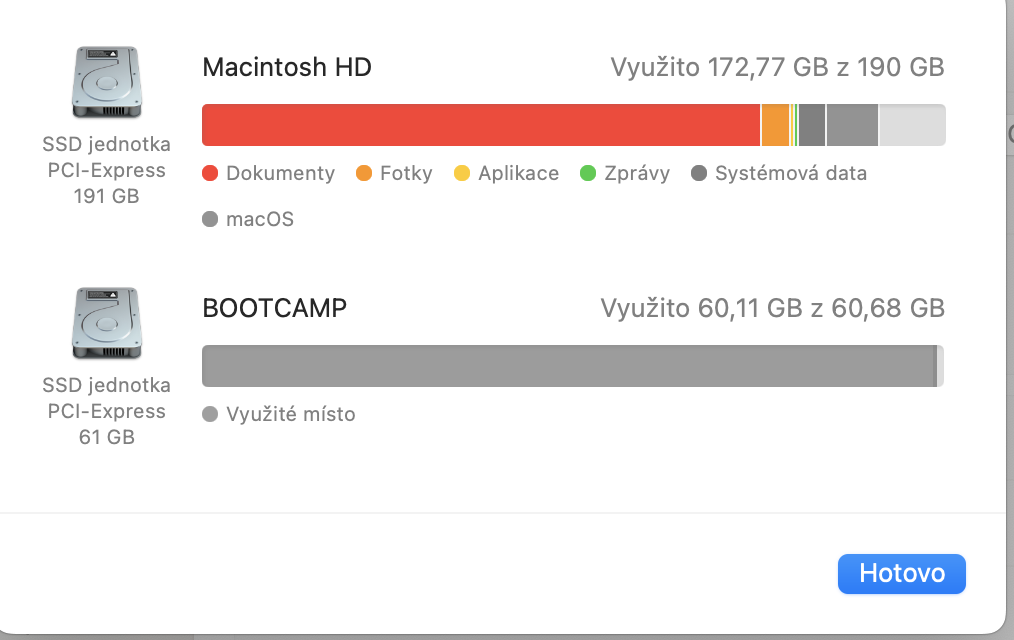
Task: Click the orange Fotky legend dot
Action: point(364,173)
